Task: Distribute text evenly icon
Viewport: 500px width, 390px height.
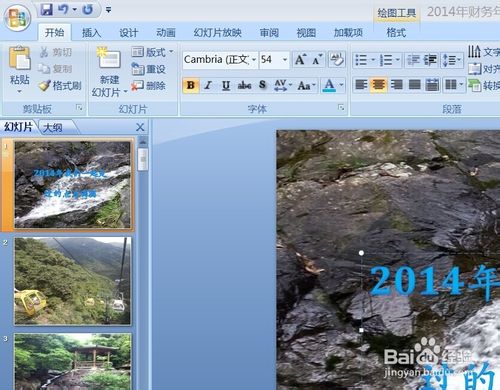Action: click(x=432, y=85)
